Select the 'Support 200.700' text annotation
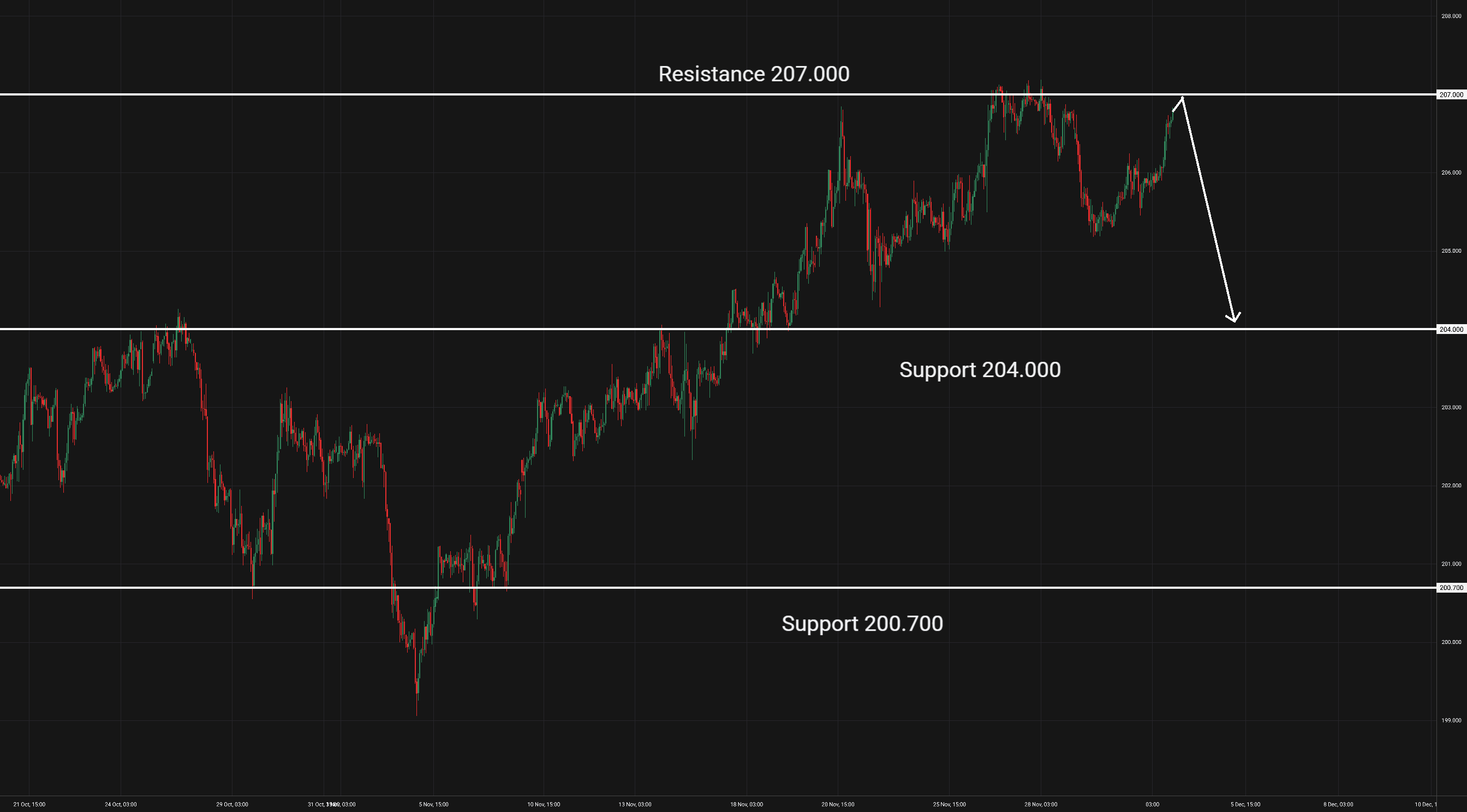 coord(862,624)
